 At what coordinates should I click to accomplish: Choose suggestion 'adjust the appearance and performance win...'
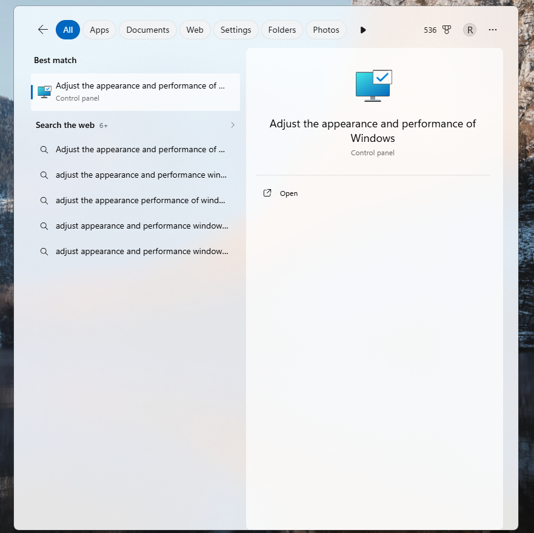click(135, 175)
